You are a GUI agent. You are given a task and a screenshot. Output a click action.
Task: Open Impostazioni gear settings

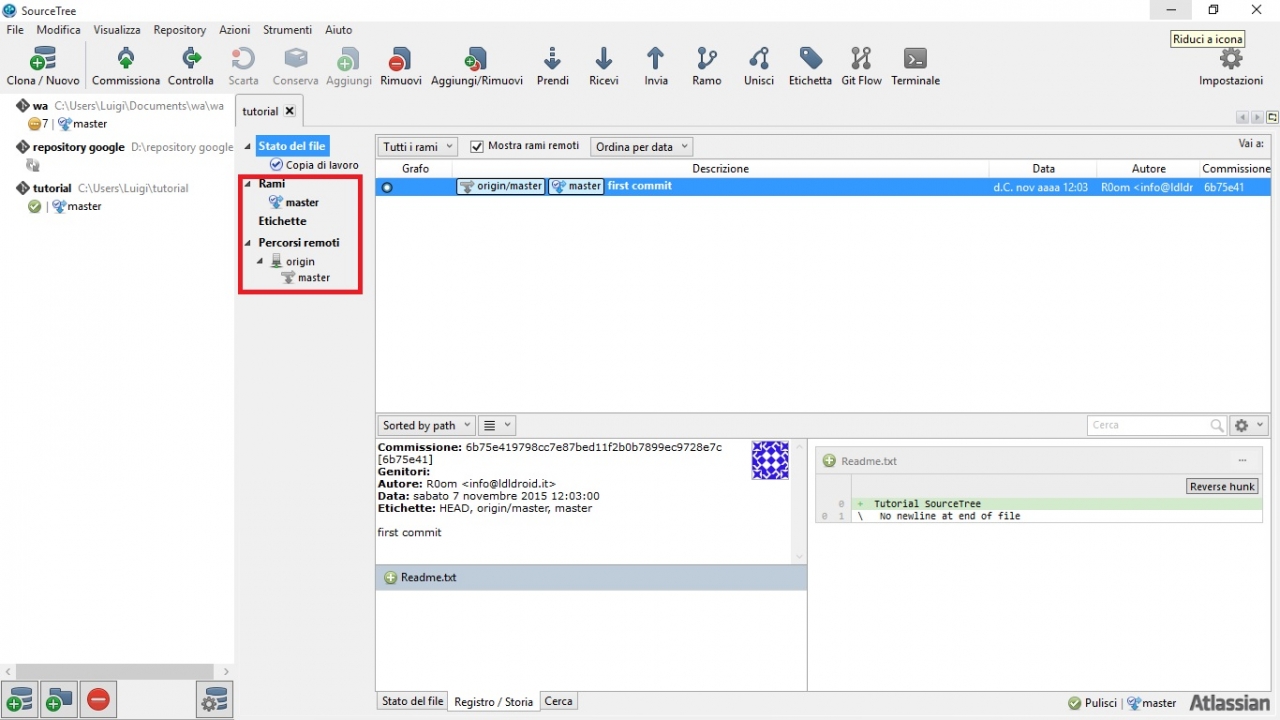point(1231,59)
